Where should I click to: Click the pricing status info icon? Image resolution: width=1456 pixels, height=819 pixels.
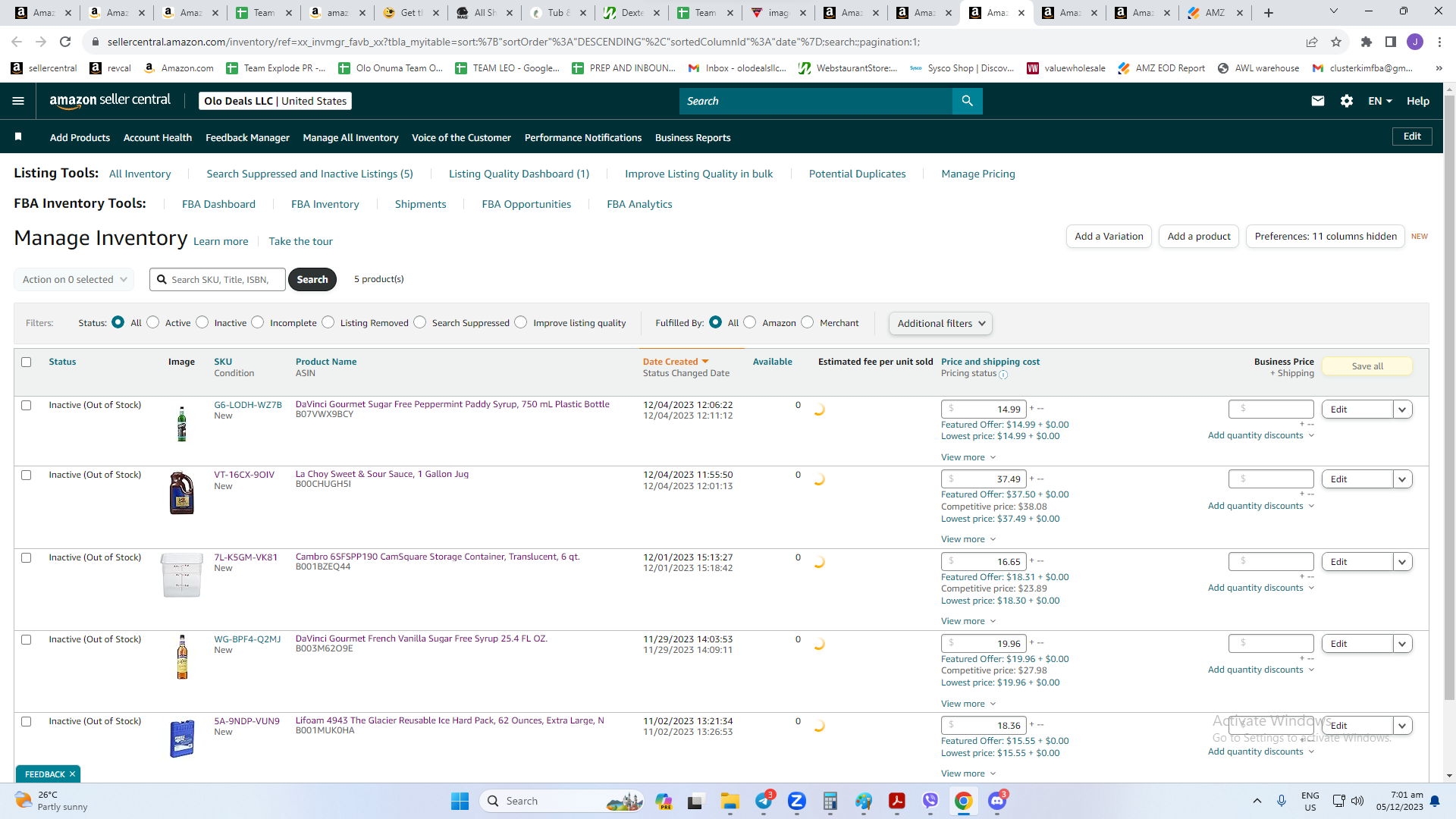[x=1003, y=375]
